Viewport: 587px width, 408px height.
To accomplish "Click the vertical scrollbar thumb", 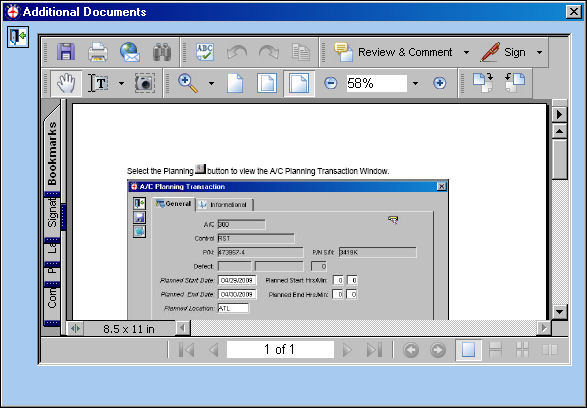I will (x=559, y=159).
